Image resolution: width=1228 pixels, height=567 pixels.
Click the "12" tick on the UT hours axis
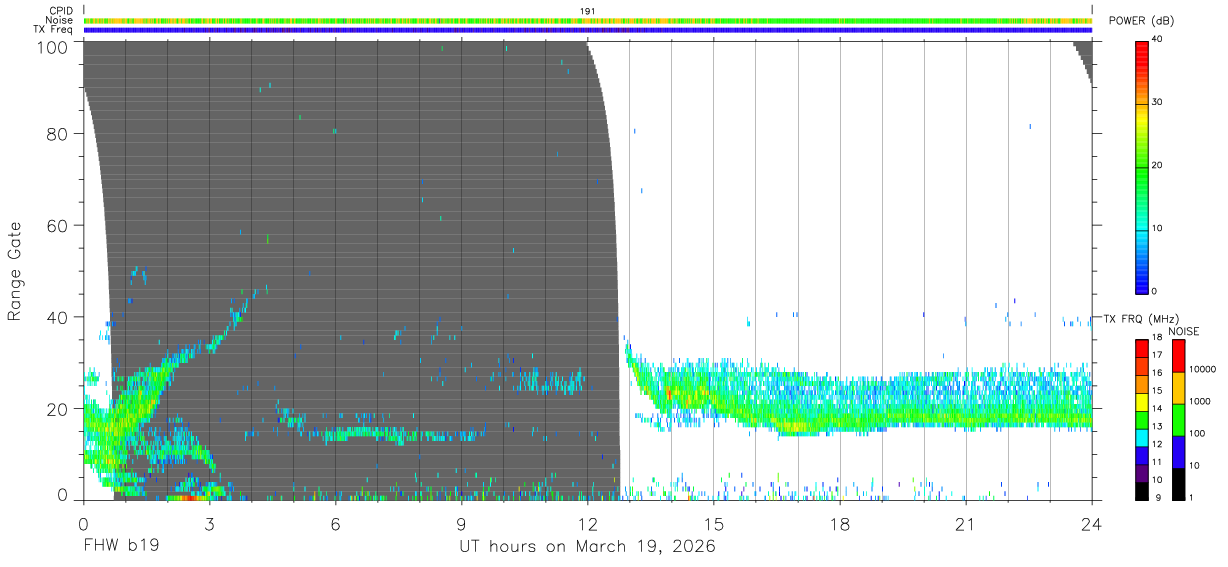(587, 525)
